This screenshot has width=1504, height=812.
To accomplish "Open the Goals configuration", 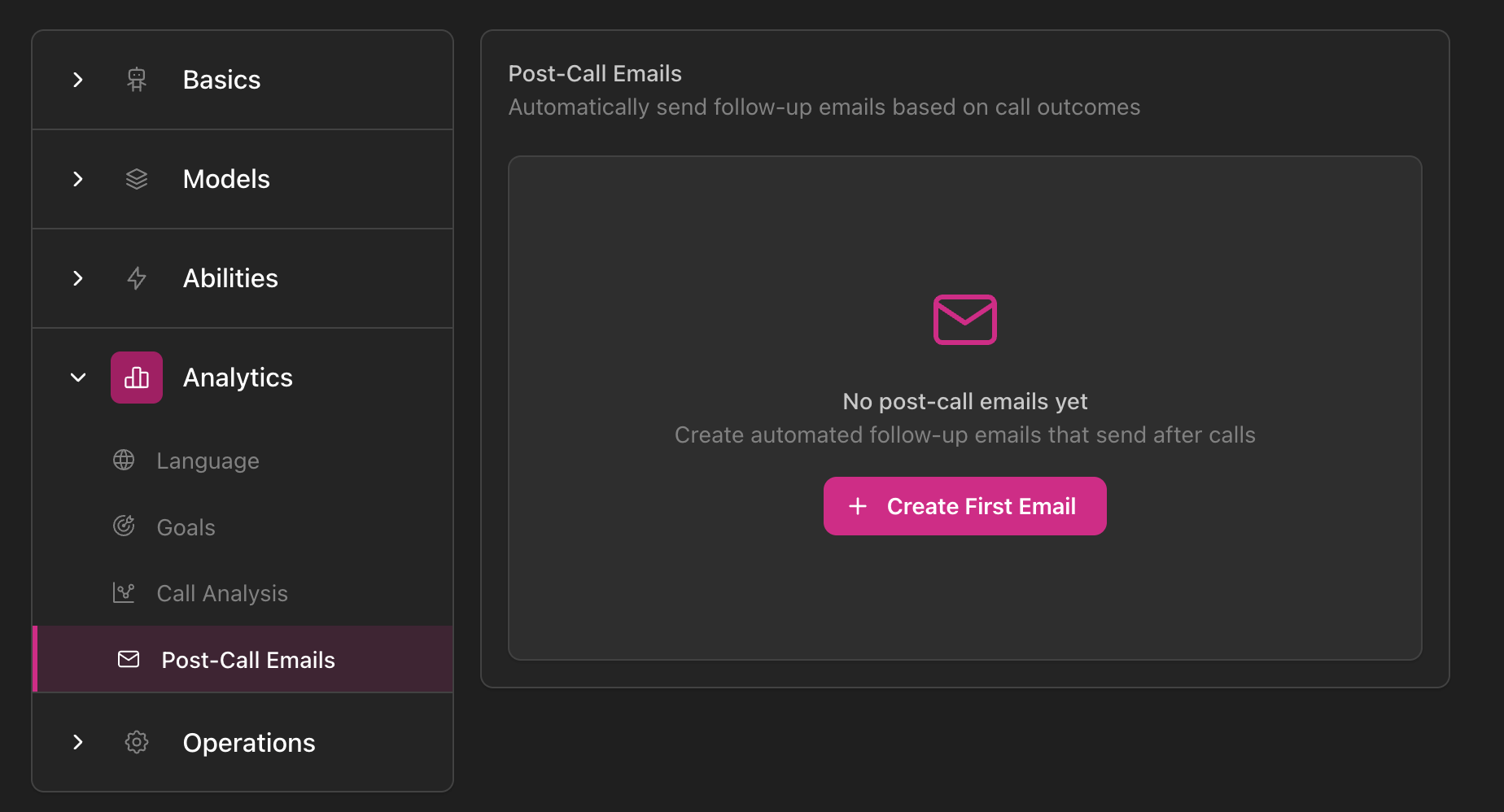I will click(x=186, y=526).
